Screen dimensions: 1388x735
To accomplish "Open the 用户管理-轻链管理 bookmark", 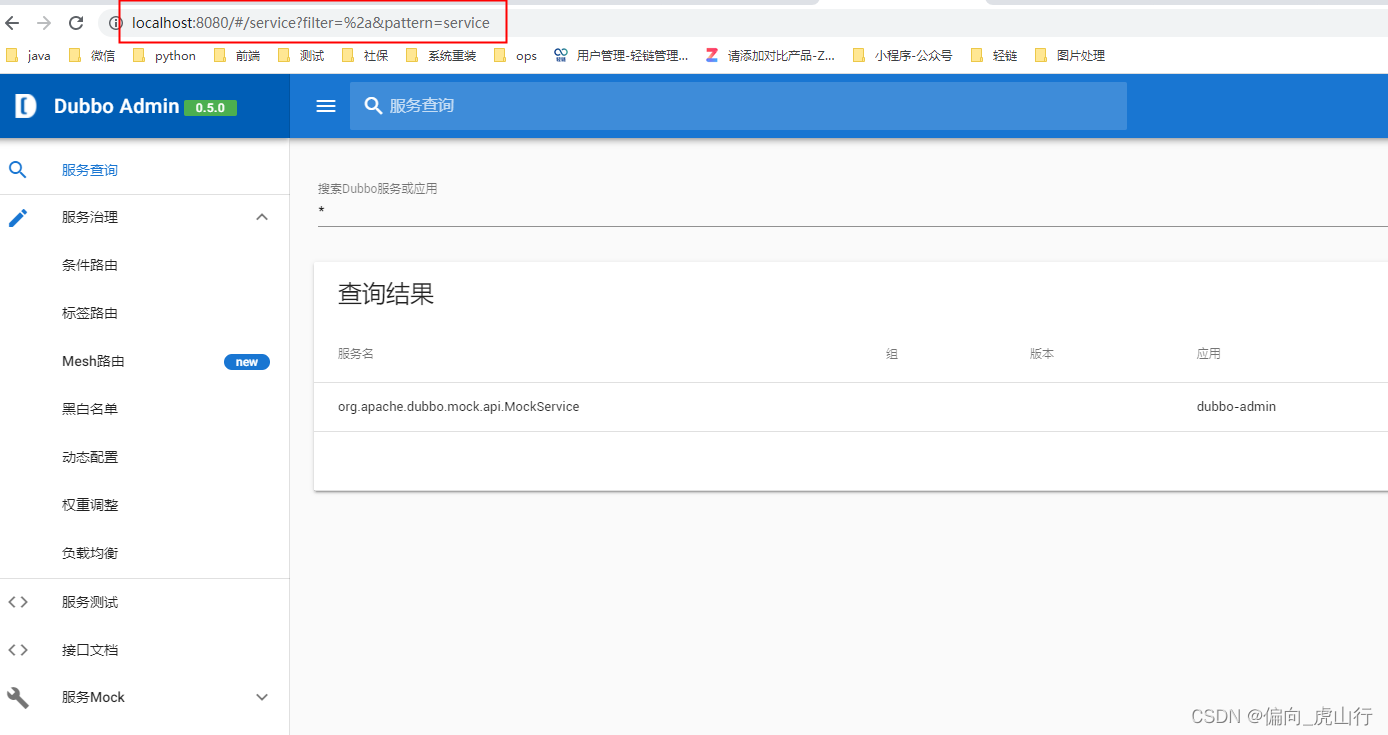I will click(621, 56).
